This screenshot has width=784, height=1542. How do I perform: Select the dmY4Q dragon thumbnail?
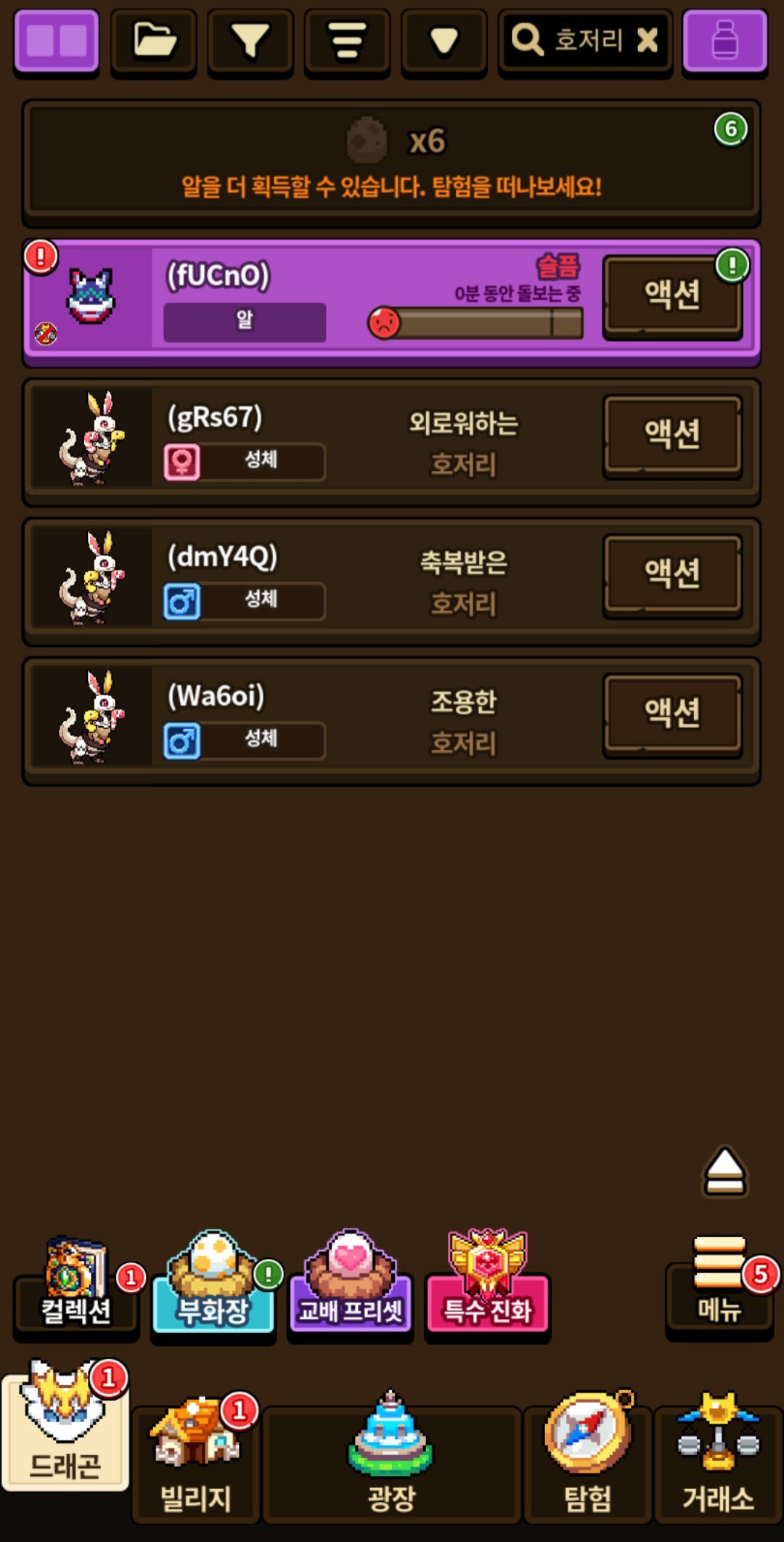[91, 578]
